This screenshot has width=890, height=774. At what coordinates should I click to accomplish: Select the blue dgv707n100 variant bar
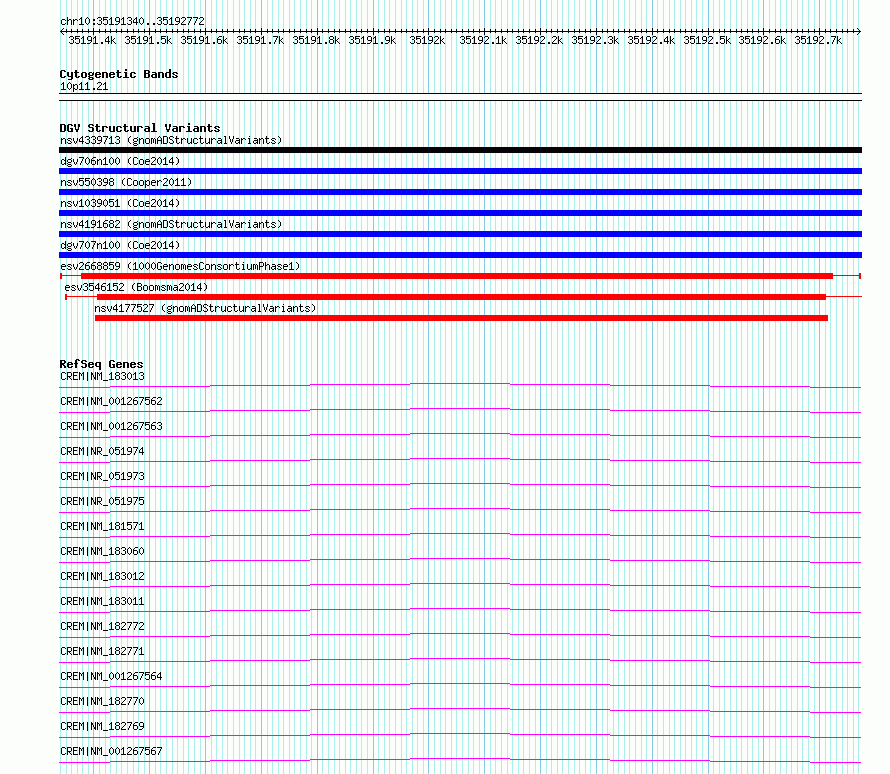pyautogui.click(x=460, y=255)
